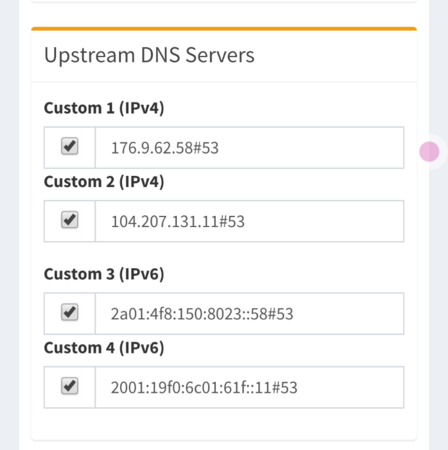This screenshot has width=448, height=450.
Task: Select the Custom 2 (IPv4) label text
Action: [x=104, y=182]
